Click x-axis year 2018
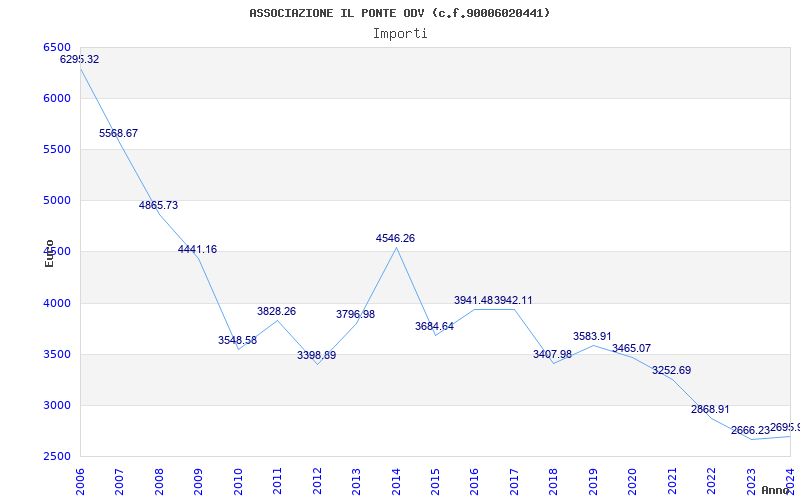This screenshot has height=500, width=800. (x=553, y=481)
